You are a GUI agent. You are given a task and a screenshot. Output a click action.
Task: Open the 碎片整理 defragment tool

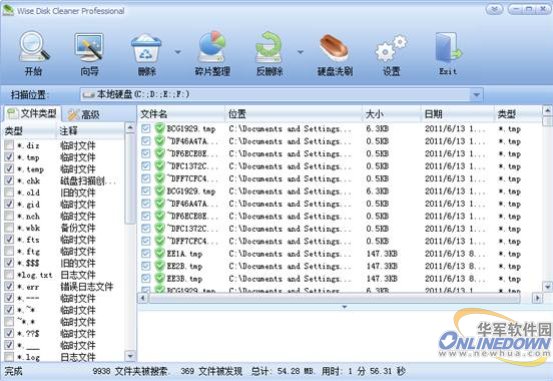[212, 47]
